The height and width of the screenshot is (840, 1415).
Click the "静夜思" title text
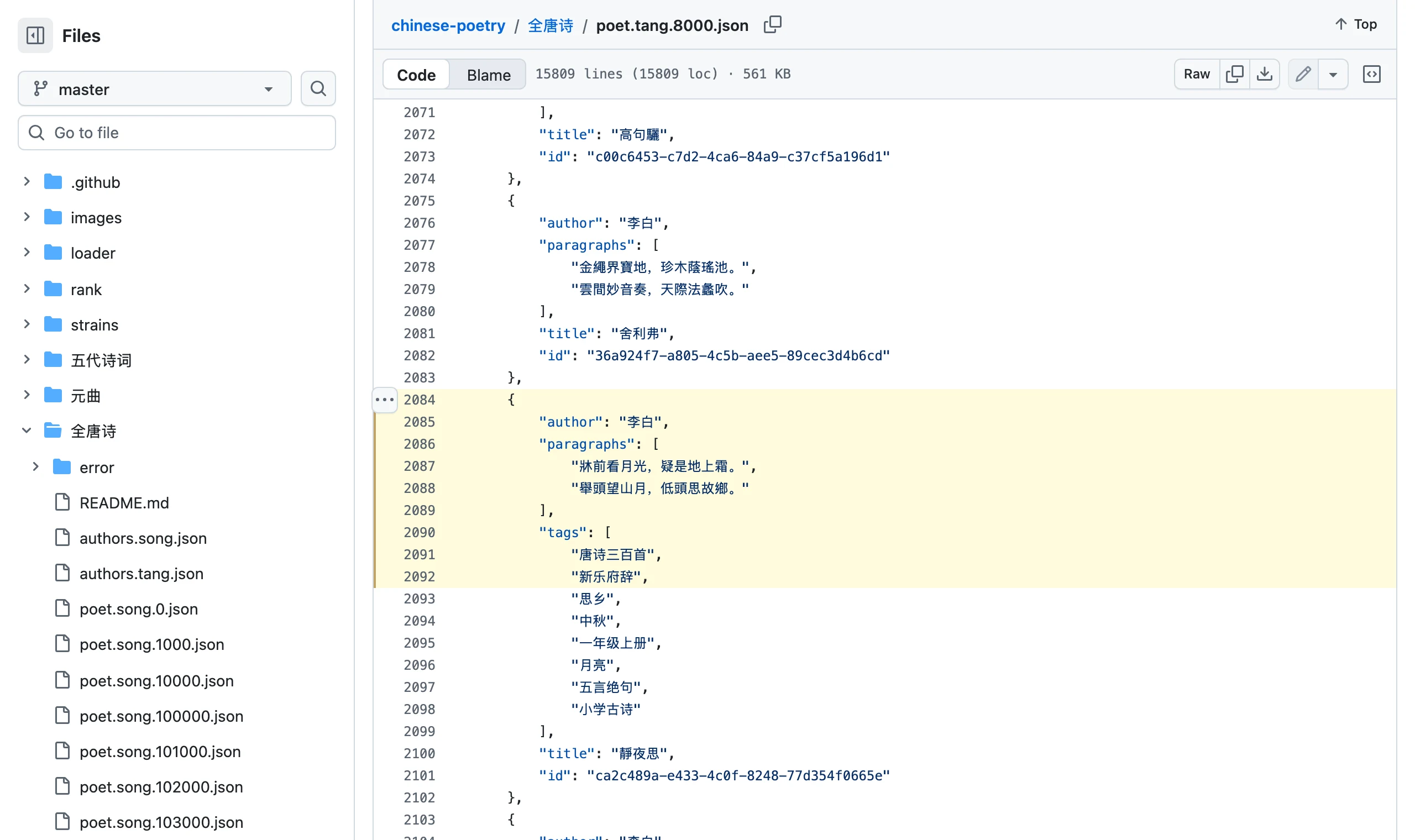coord(639,753)
